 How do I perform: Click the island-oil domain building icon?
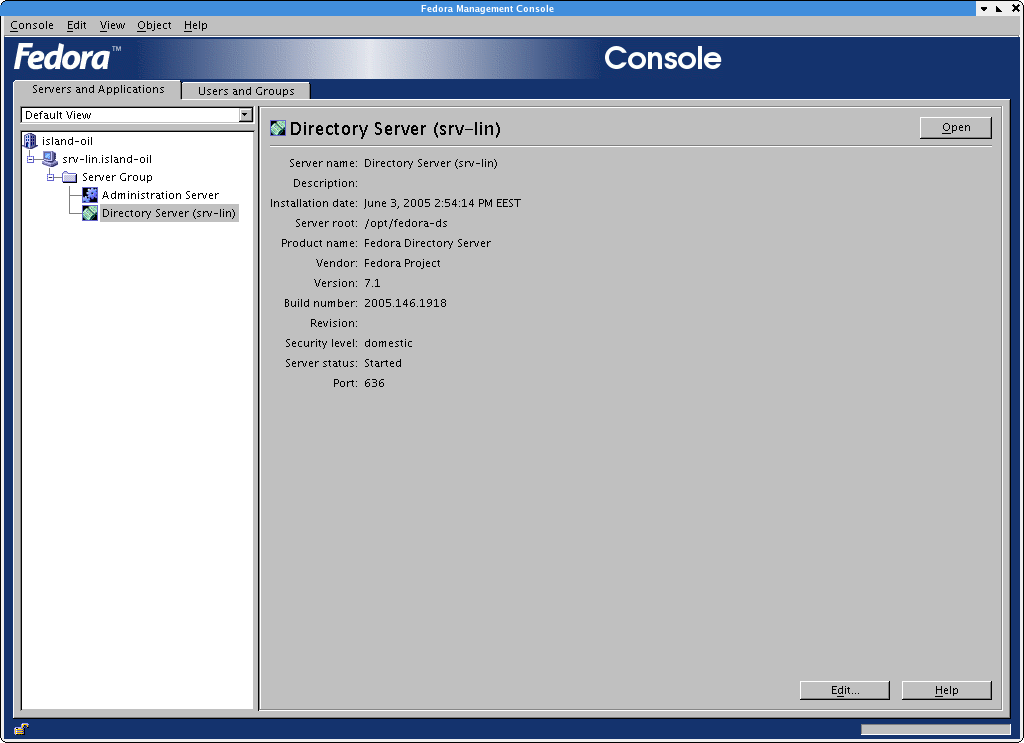[x=30, y=140]
